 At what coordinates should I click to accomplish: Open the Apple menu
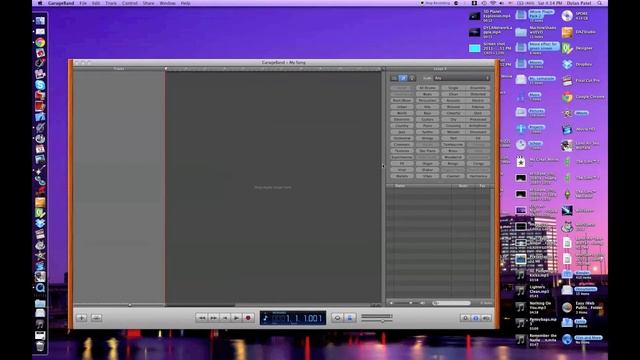40,3
